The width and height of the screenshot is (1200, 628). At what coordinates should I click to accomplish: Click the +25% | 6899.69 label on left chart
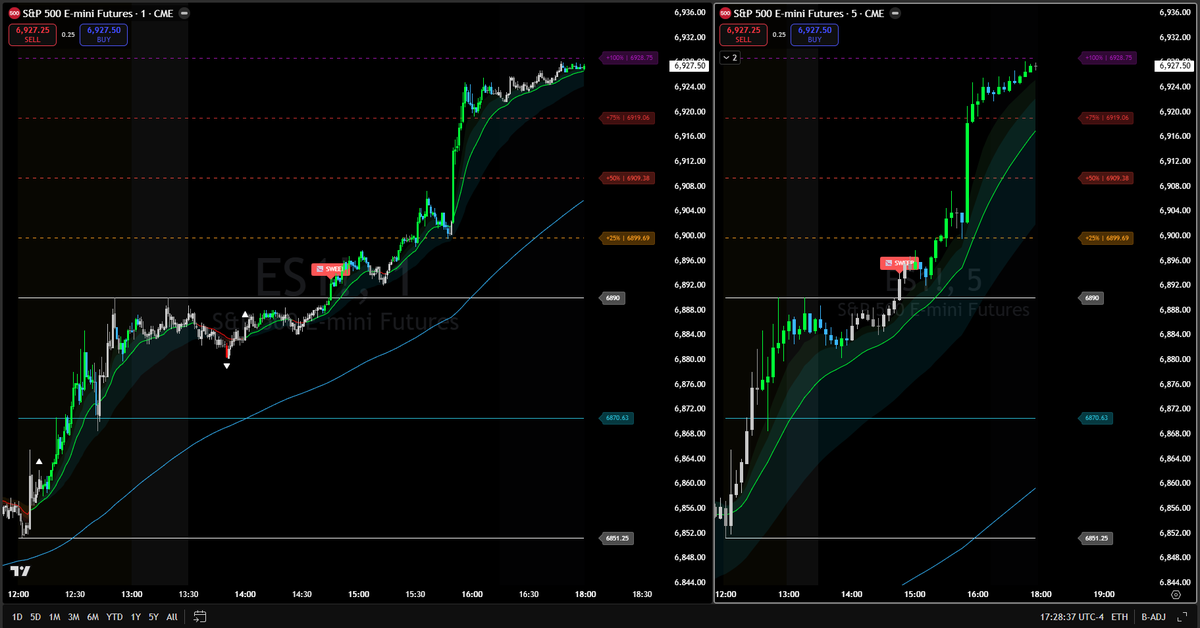627,238
